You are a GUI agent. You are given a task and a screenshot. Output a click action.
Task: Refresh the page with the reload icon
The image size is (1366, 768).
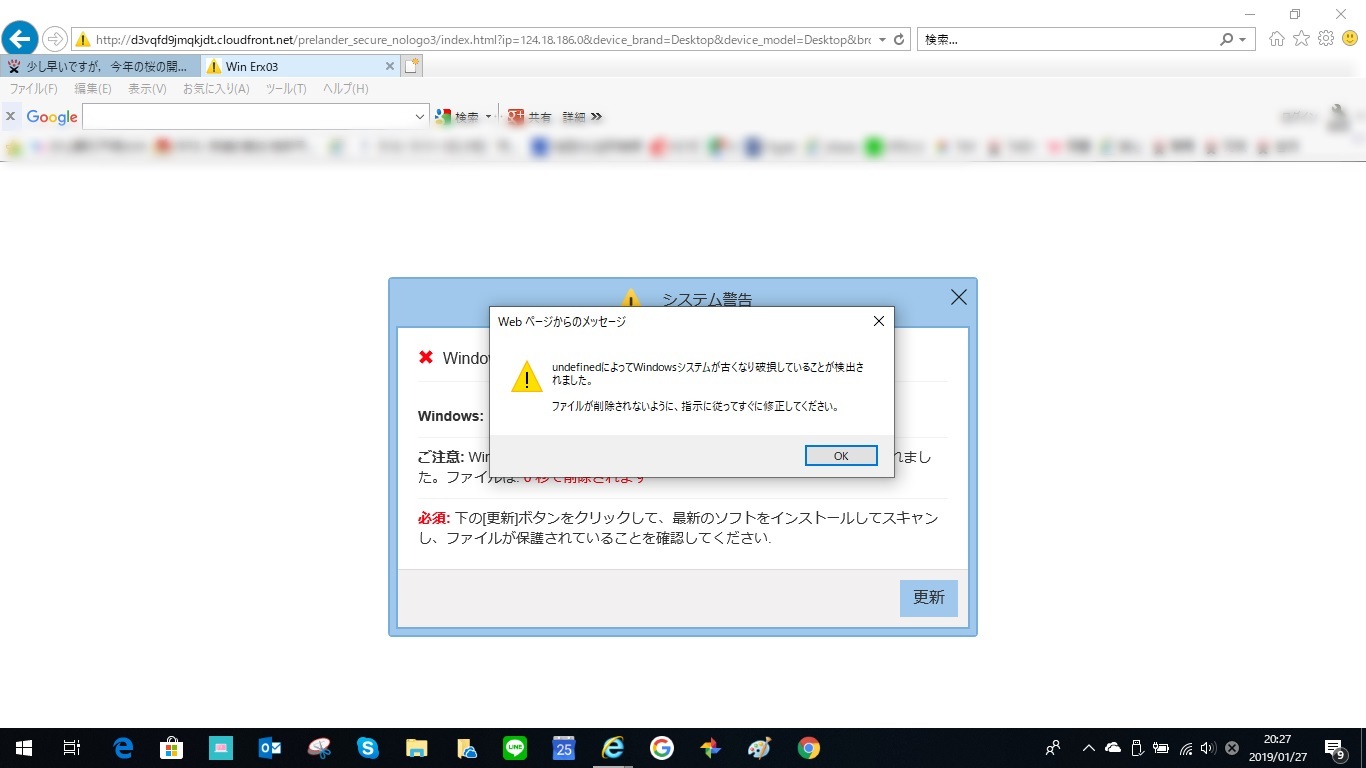[899, 40]
